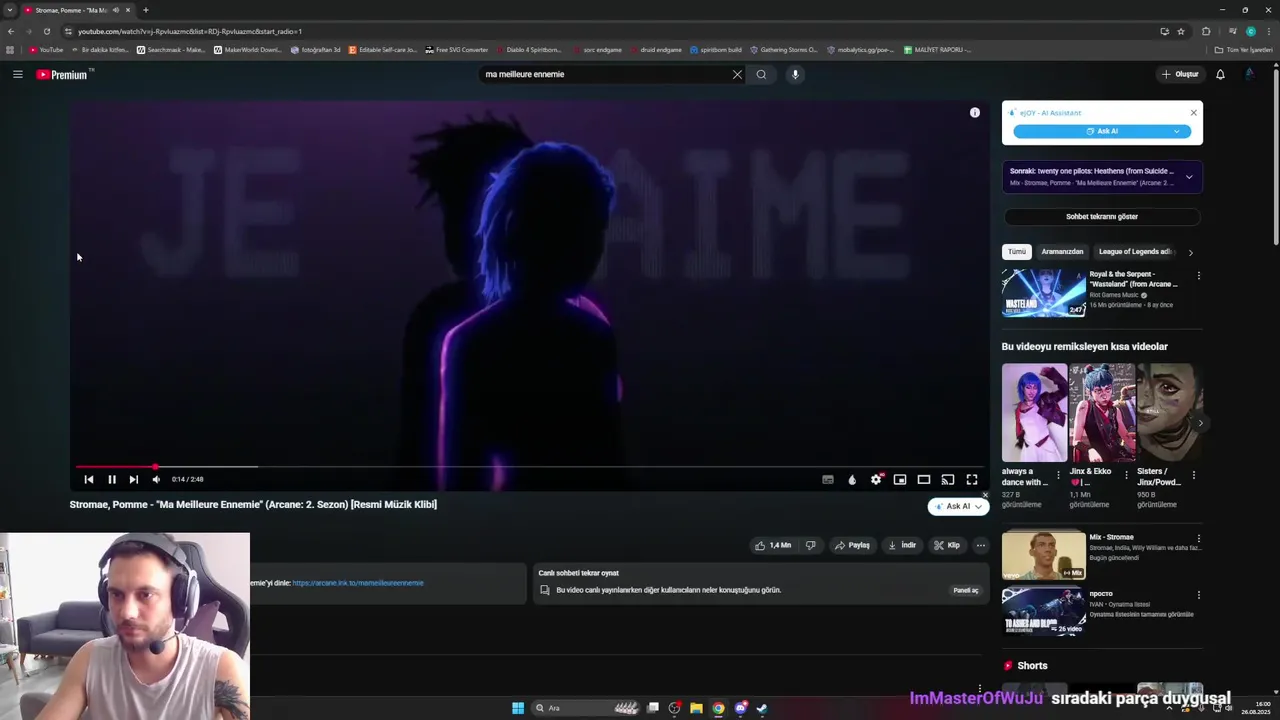Click the droplet icon in player controls
Viewport: 1280px width, 720px height.
[852, 479]
